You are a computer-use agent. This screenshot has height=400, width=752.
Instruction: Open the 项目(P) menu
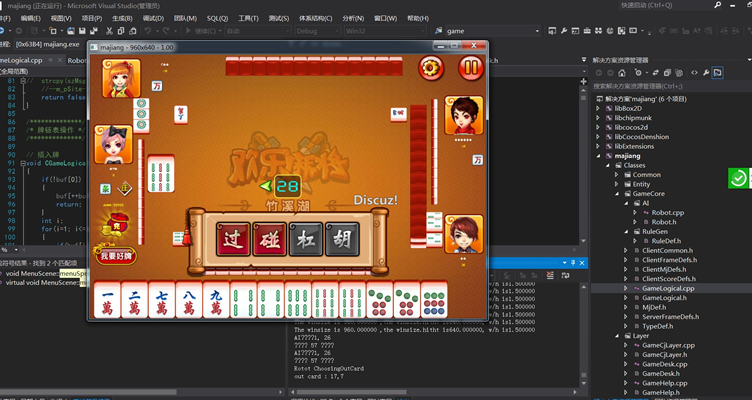point(92,18)
